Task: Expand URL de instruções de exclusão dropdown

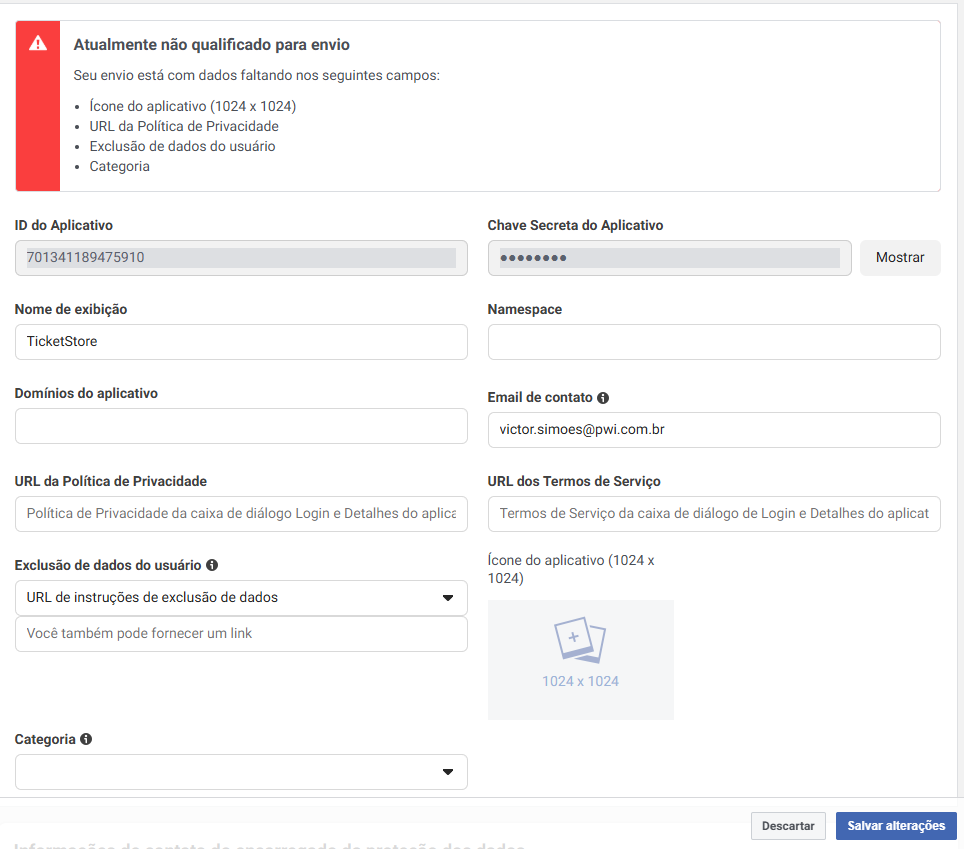Action: (x=241, y=598)
